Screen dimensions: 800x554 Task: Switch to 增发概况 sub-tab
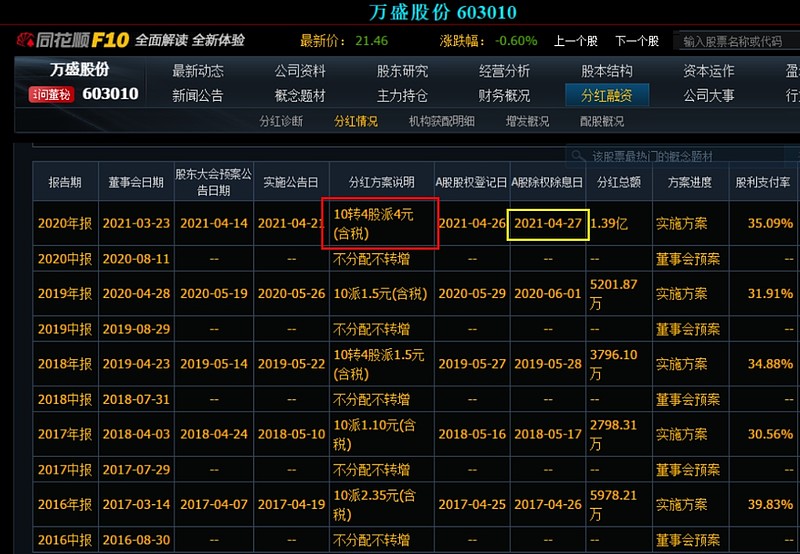(x=527, y=121)
